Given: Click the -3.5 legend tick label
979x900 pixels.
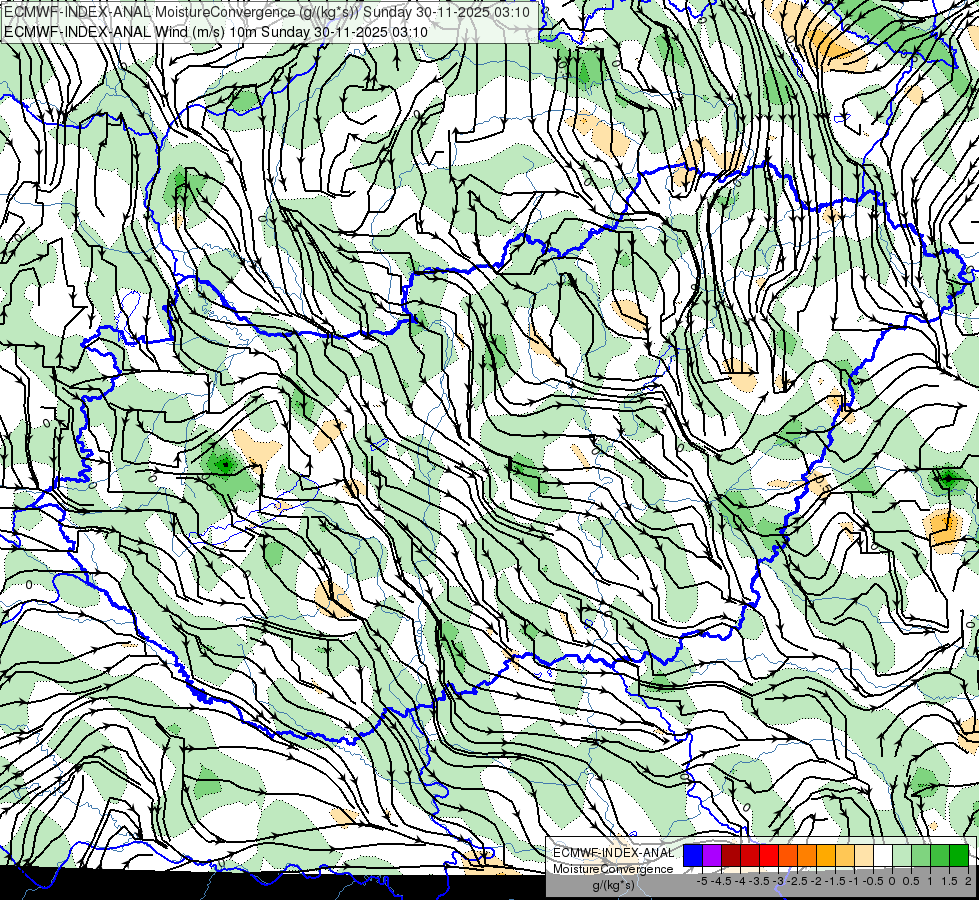Looking at the screenshot, I should click(x=759, y=881).
